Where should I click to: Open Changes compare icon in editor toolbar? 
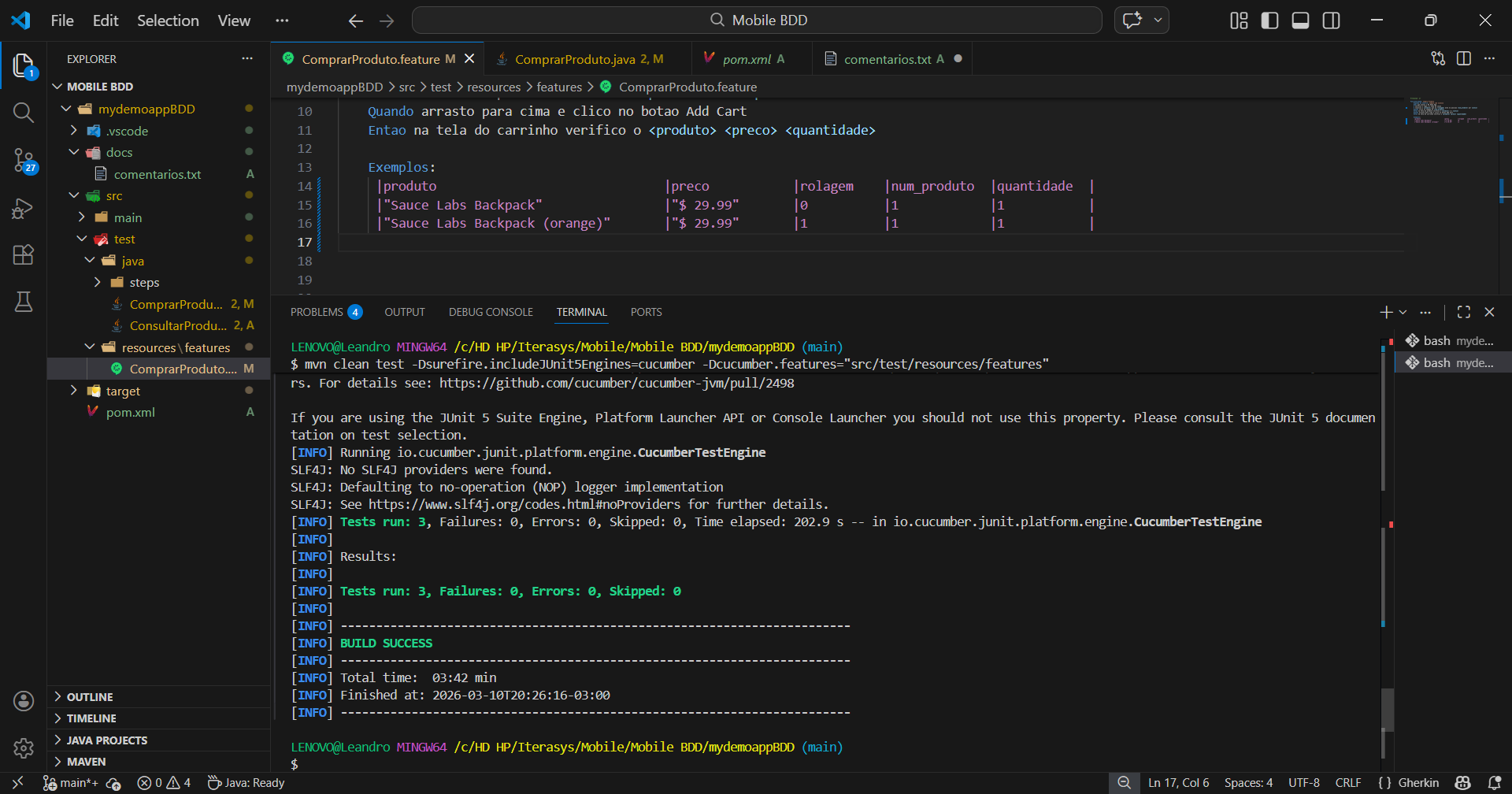1438,58
